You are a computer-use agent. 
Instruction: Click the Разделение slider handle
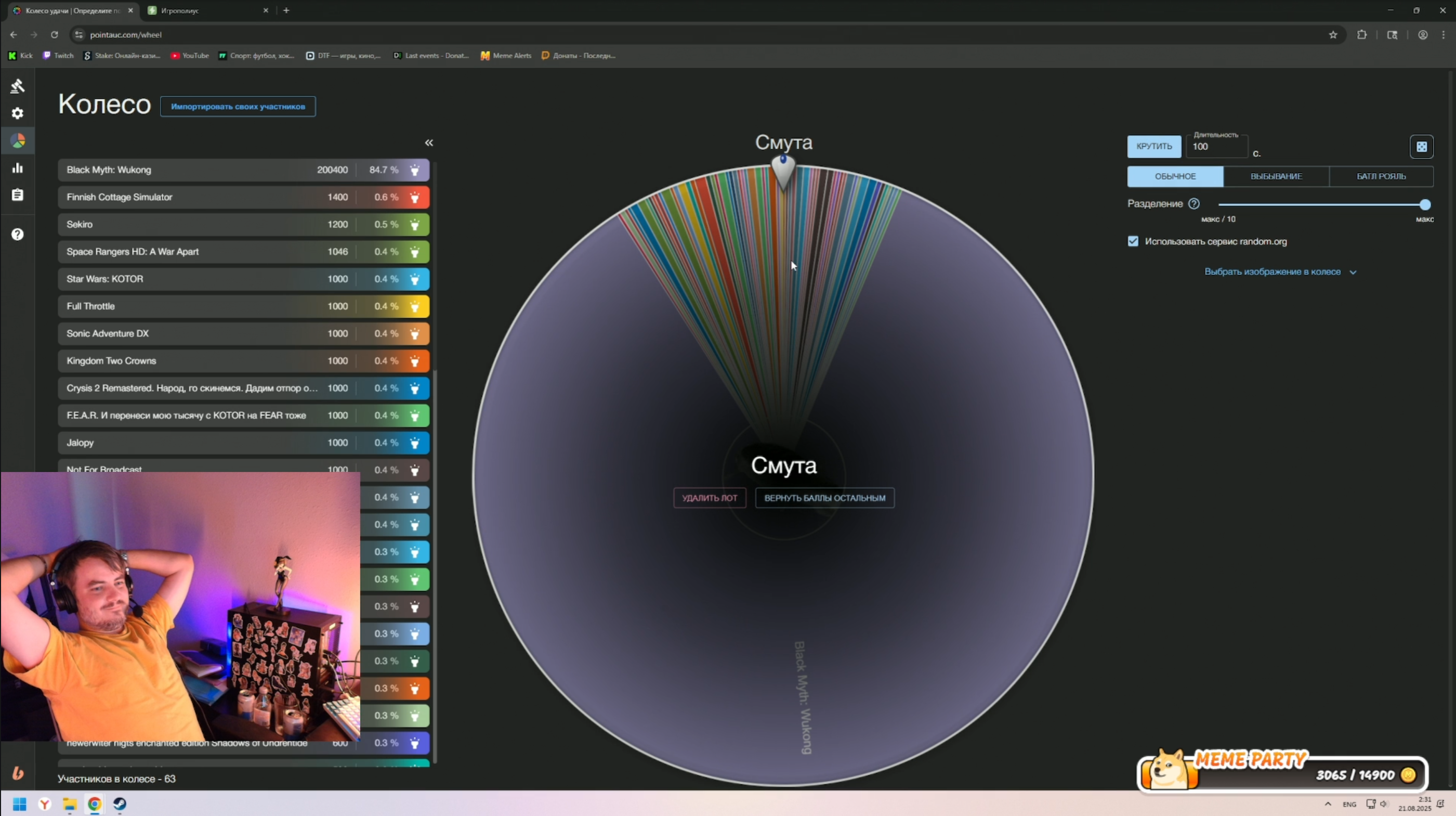click(x=1424, y=205)
